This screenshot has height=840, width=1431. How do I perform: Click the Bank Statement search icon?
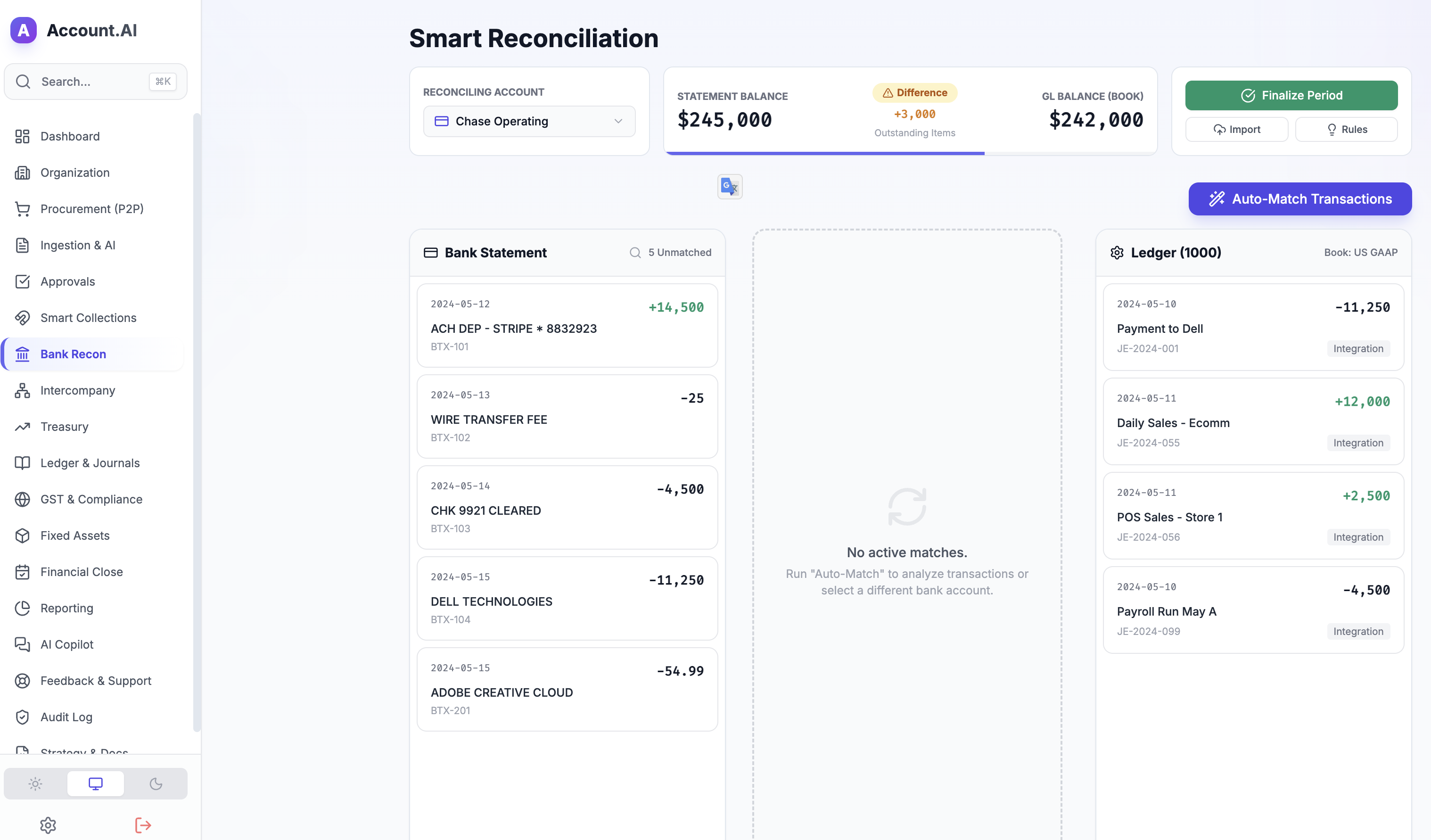(635, 253)
